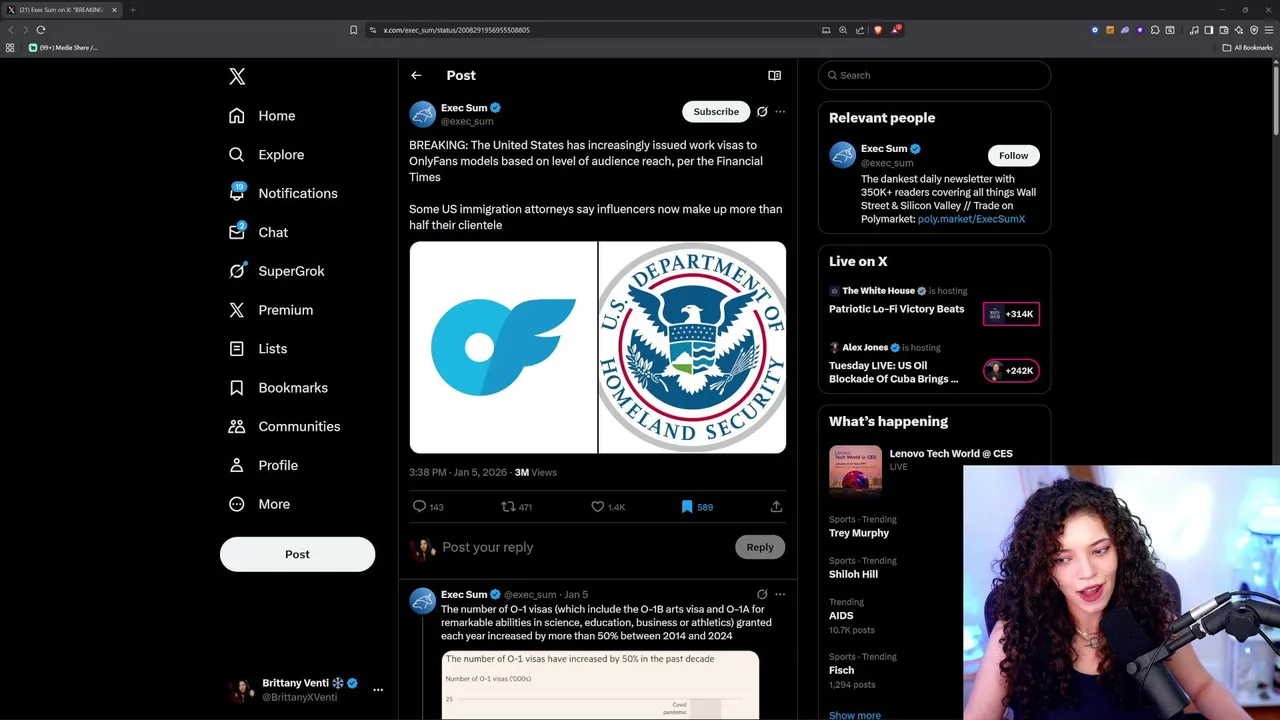Open Communities in the sidebar
1280x720 pixels.
coord(284,426)
